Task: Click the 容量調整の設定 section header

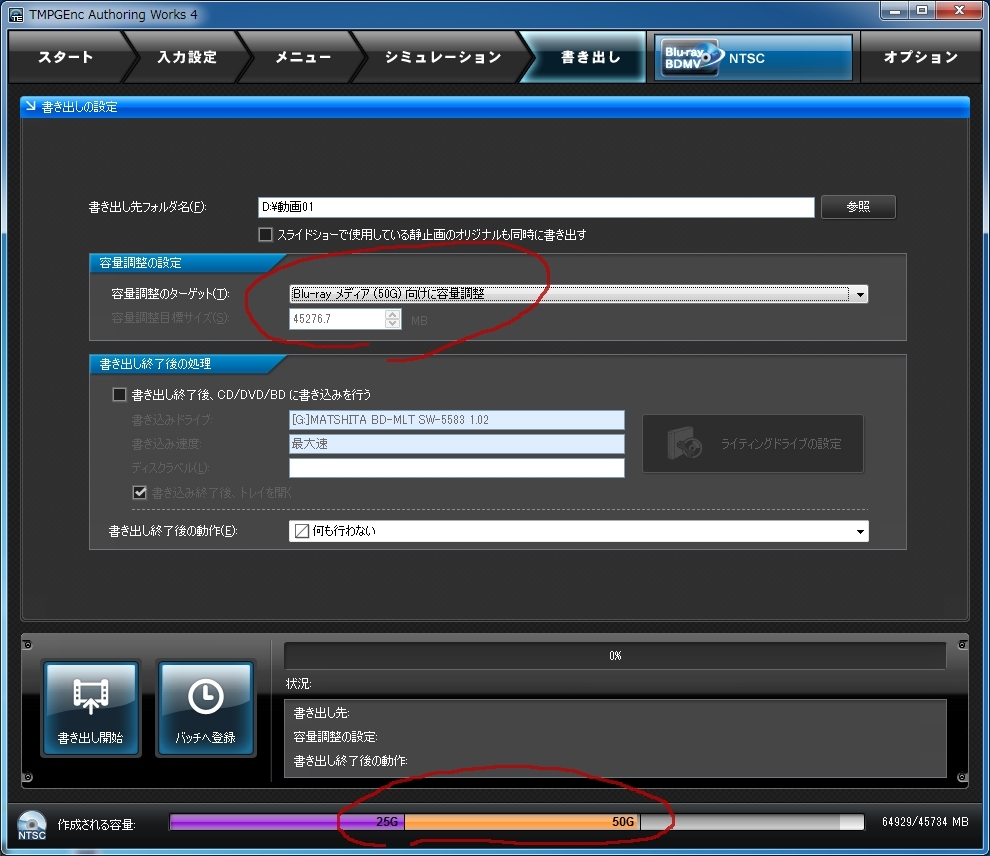Action: 140,263
